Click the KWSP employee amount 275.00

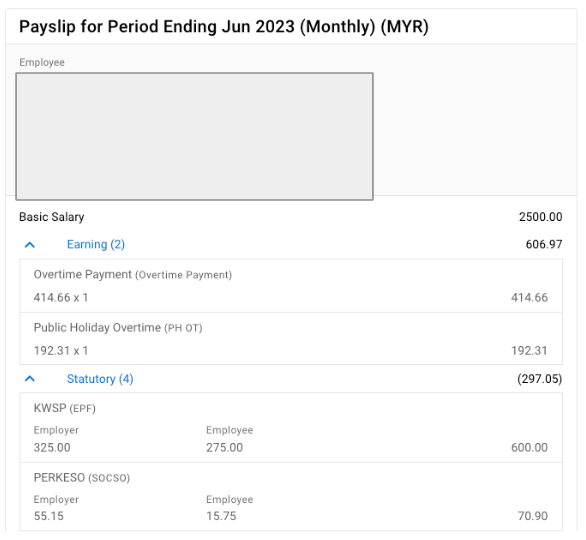point(224,447)
